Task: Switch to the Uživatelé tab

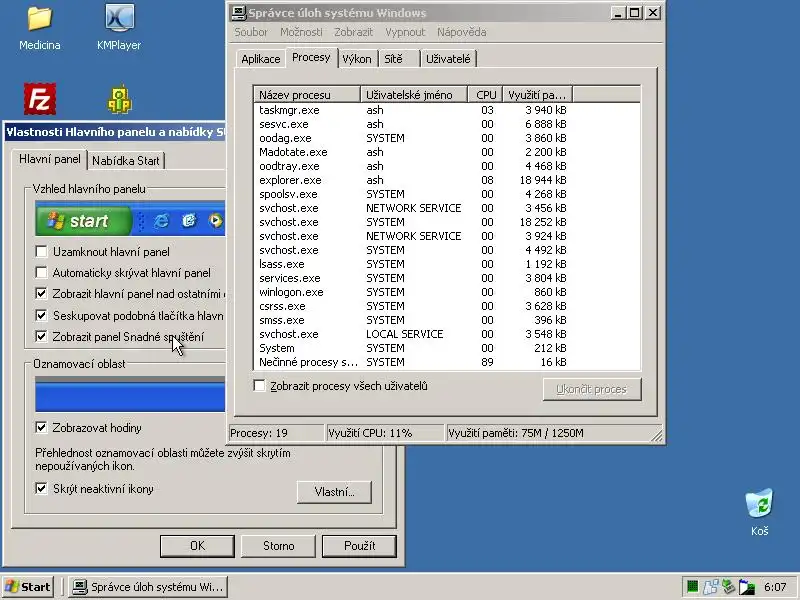Action: 448,59
